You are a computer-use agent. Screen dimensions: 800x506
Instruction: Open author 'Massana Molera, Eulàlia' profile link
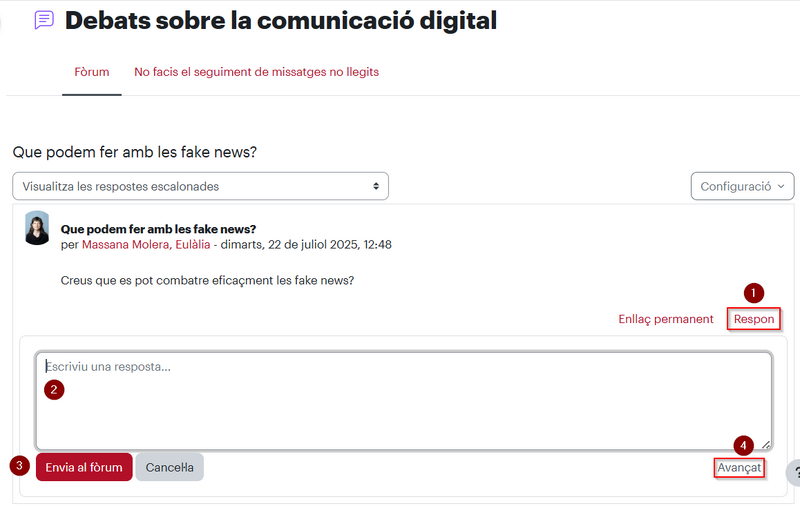pyautogui.click(x=146, y=244)
